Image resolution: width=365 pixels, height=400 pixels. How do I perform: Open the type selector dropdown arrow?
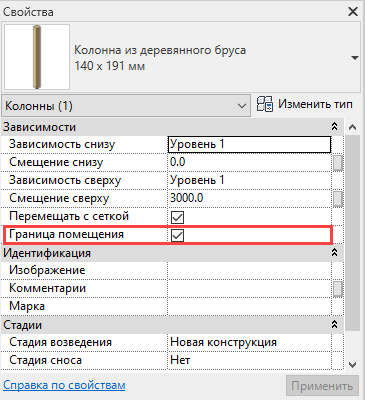click(x=355, y=58)
